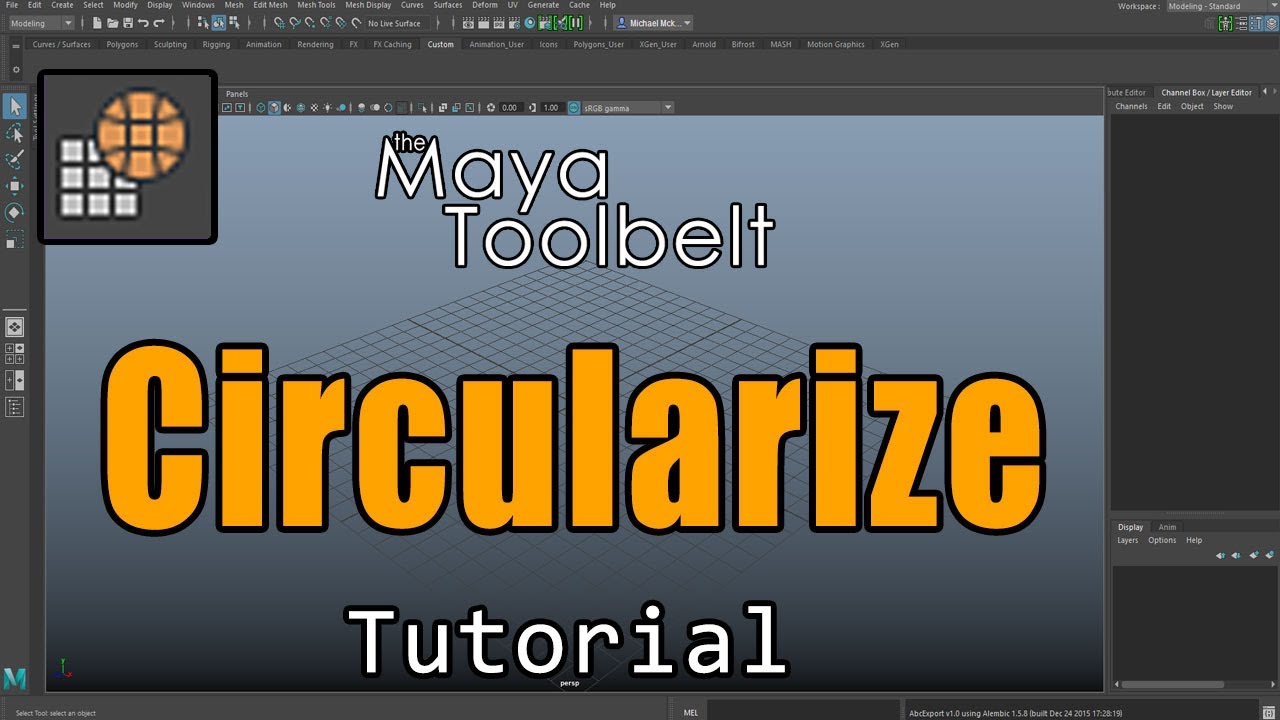1280x720 pixels.
Task: Open the Deform menu
Action: pos(485,5)
